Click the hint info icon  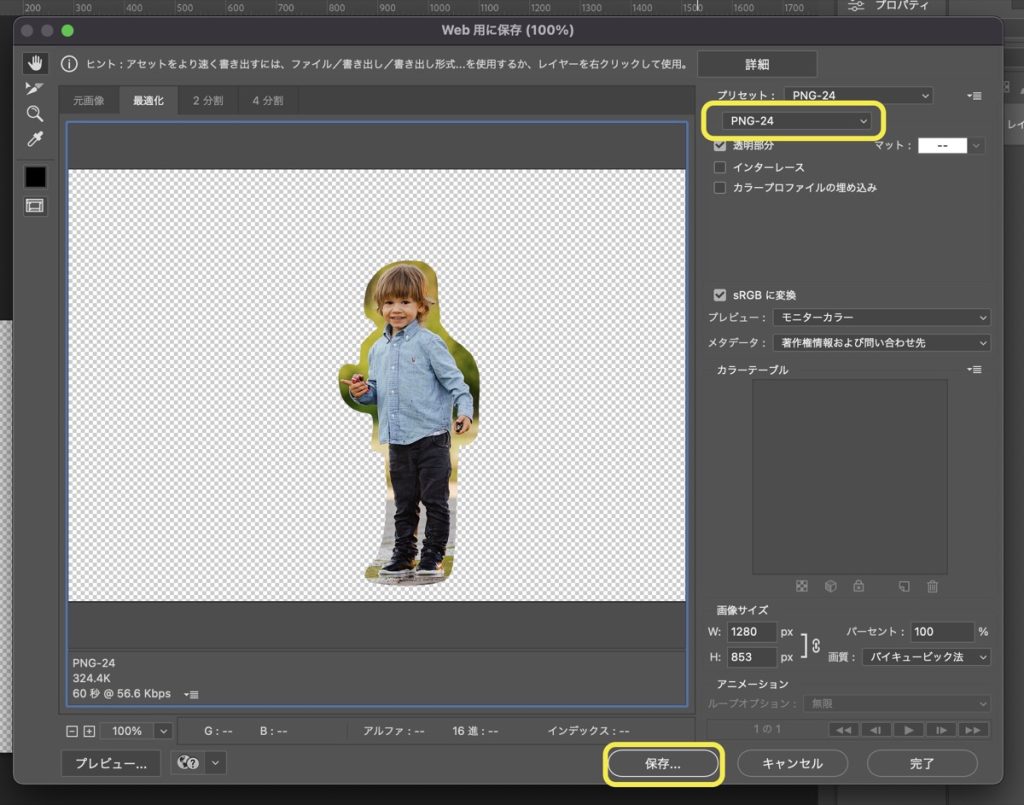coord(69,64)
